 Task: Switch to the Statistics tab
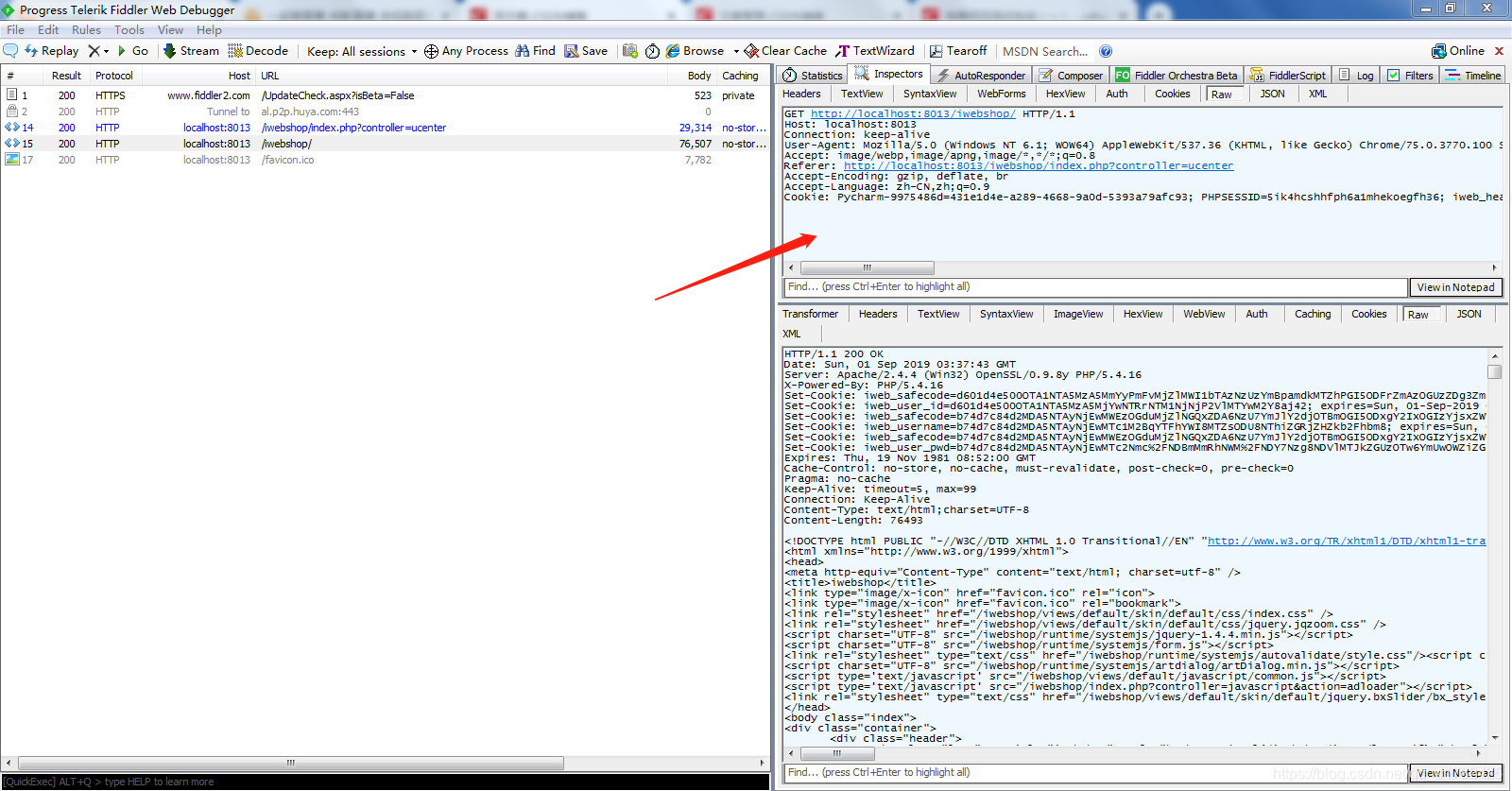[x=813, y=75]
